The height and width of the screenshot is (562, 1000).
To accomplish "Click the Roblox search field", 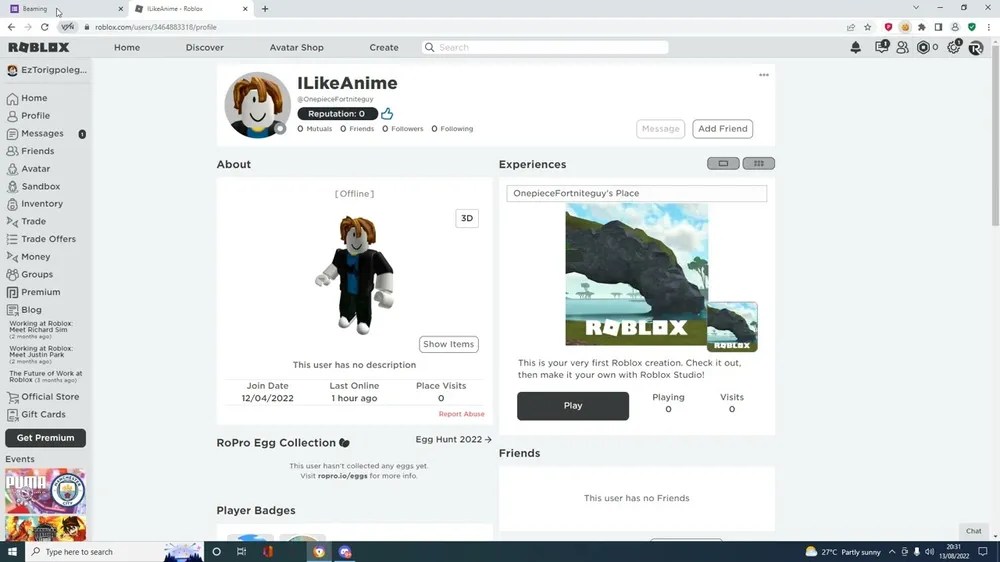I will pyautogui.click(x=545, y=47).
